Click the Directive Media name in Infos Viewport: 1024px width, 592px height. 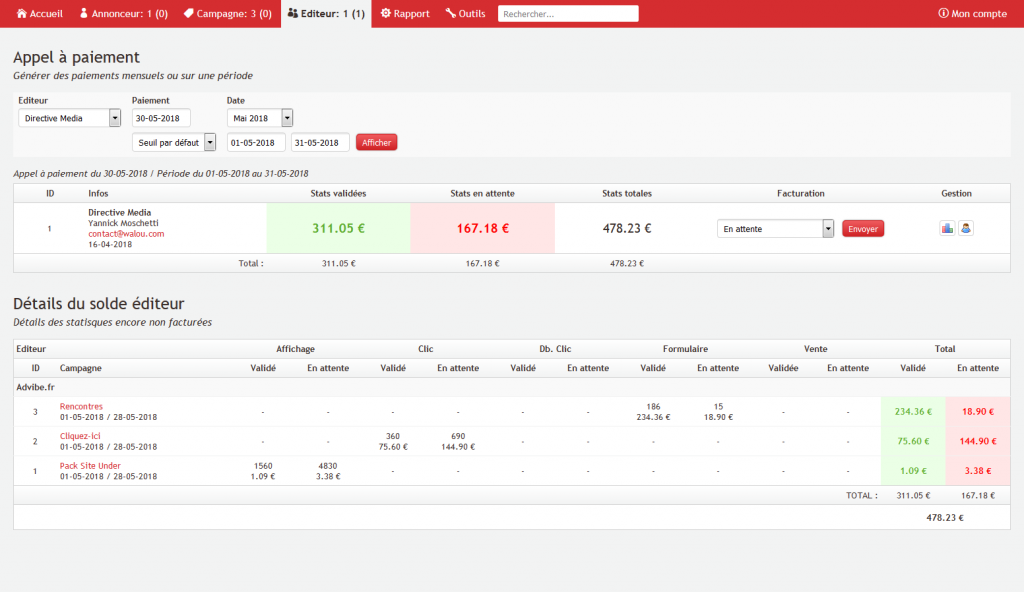120,212
